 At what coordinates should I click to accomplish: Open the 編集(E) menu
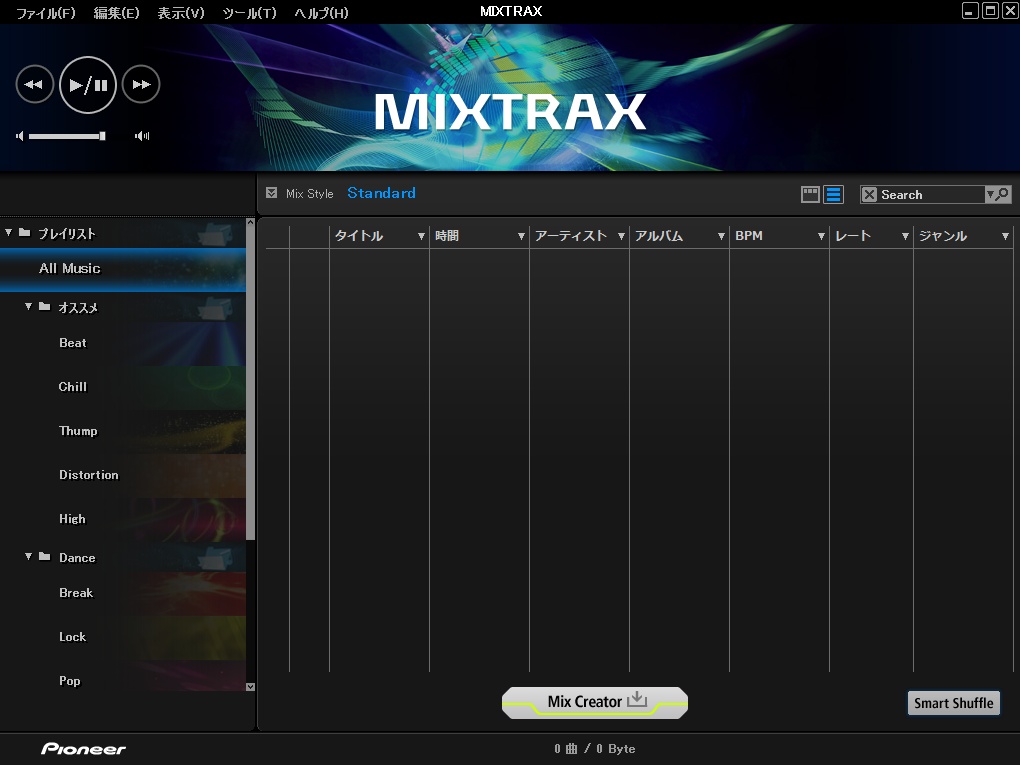click(116, 12)
